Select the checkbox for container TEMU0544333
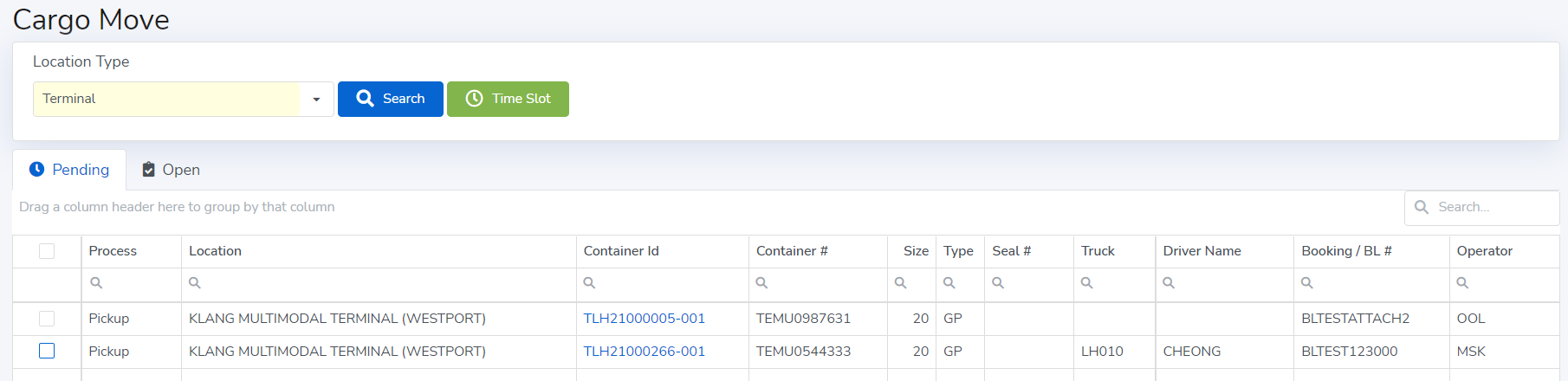1568x381 pixels. pos(47,351)
